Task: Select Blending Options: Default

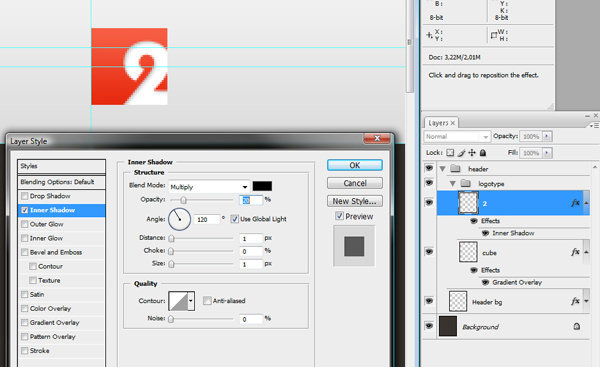Action: click(61, 182)
